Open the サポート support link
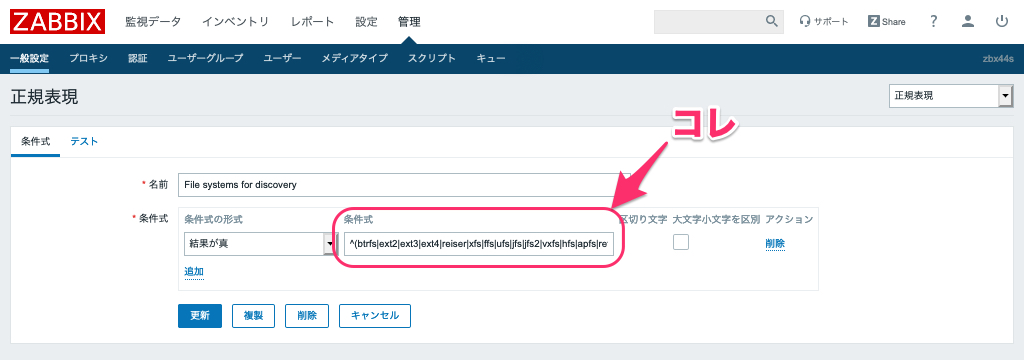 (x=824, y=22)
